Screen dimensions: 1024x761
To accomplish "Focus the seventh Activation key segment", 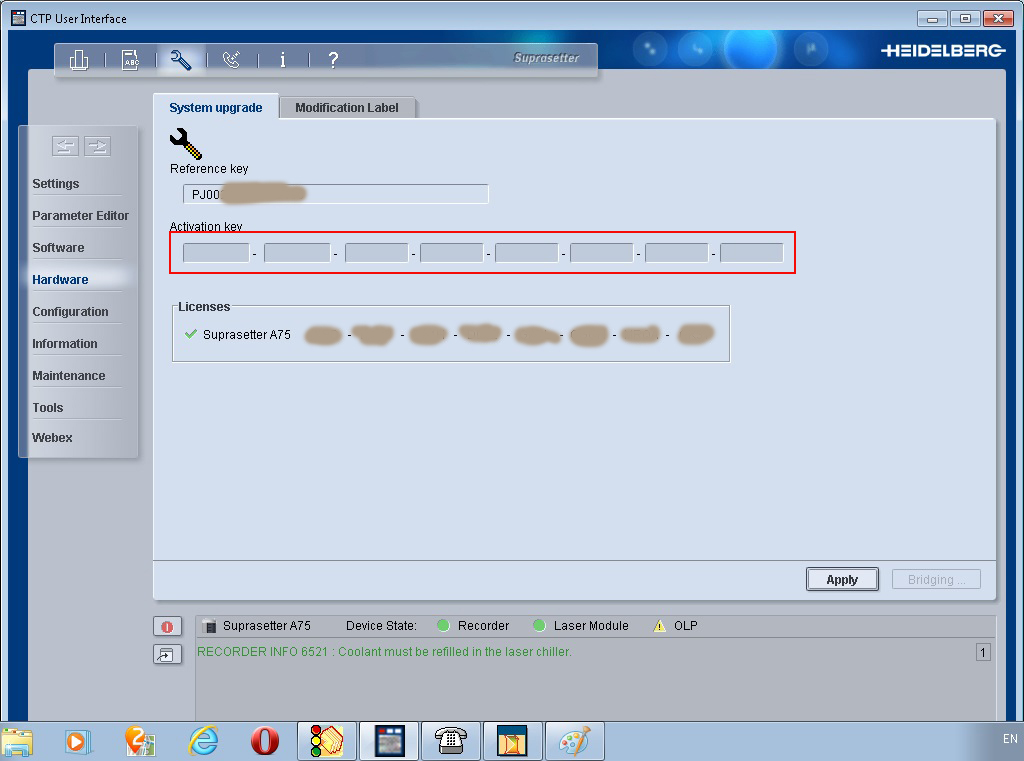I will tap(677, 253).
